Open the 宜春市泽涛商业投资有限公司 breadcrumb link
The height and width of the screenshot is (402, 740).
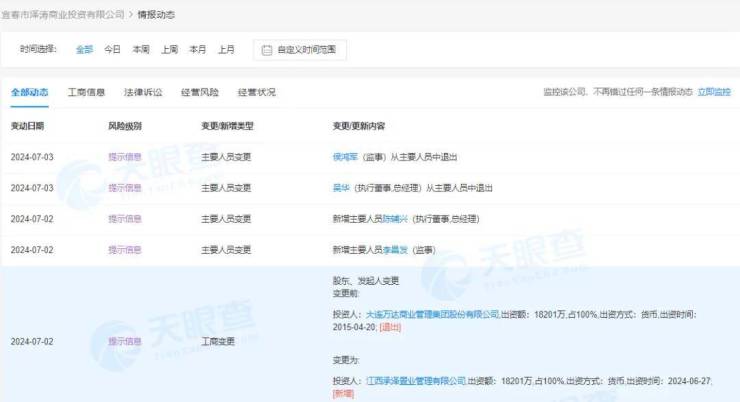pyautogui.click(x=63, y=14)
